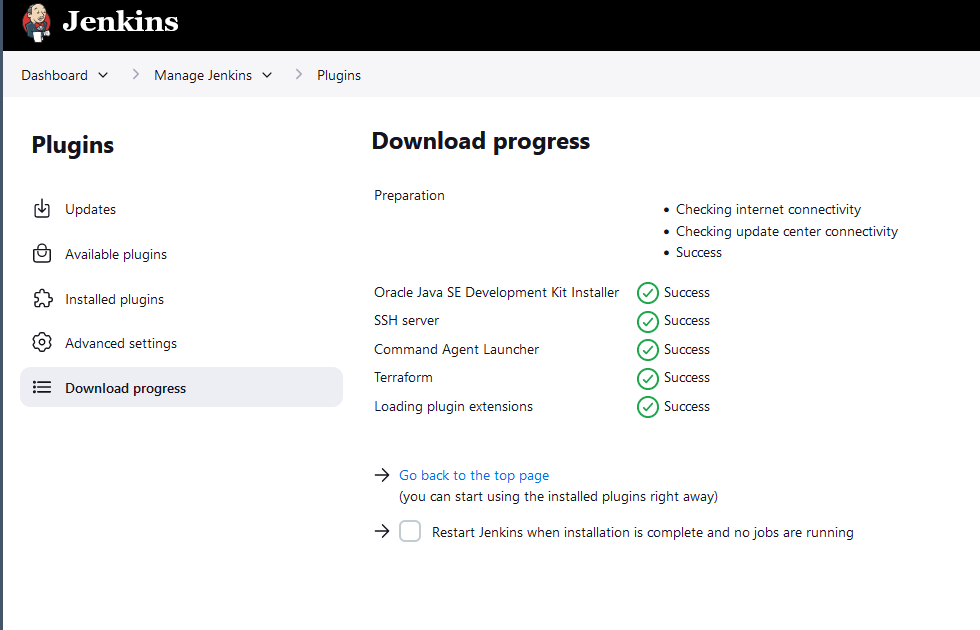Switch to the Installed plugins section
Screen dimensions: 980x630
coord(114,299)
